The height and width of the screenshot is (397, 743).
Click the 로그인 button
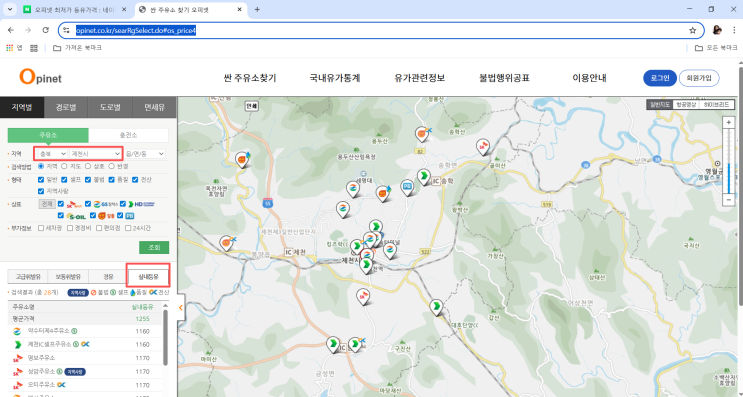pos(660,78)
